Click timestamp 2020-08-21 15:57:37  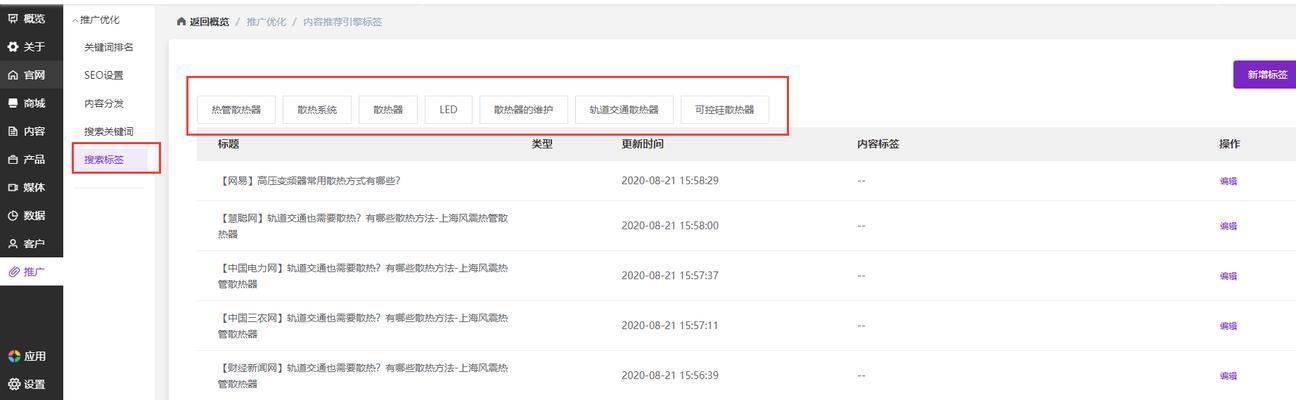[670, 276]
